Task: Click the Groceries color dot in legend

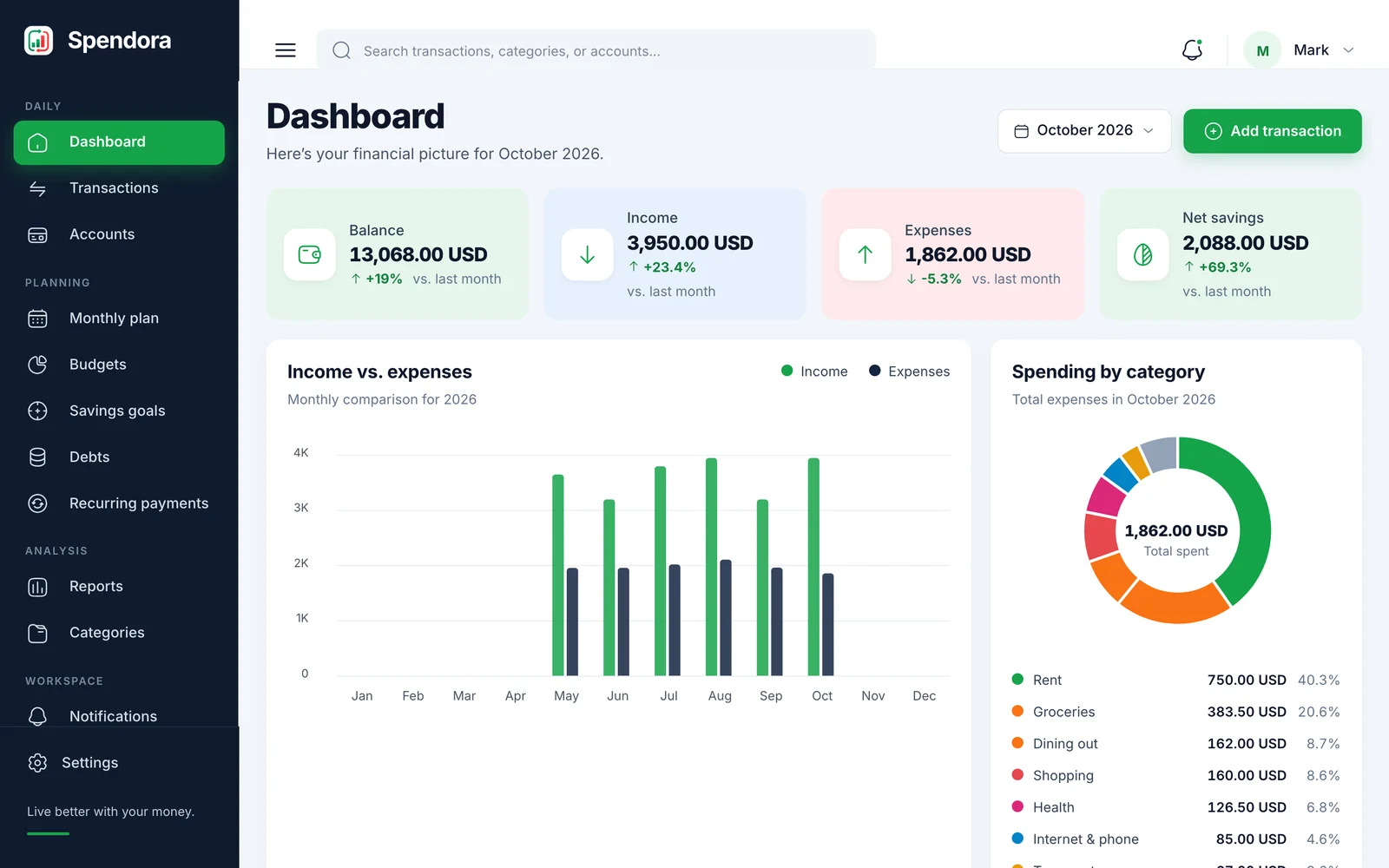Action: [1017, 711]
